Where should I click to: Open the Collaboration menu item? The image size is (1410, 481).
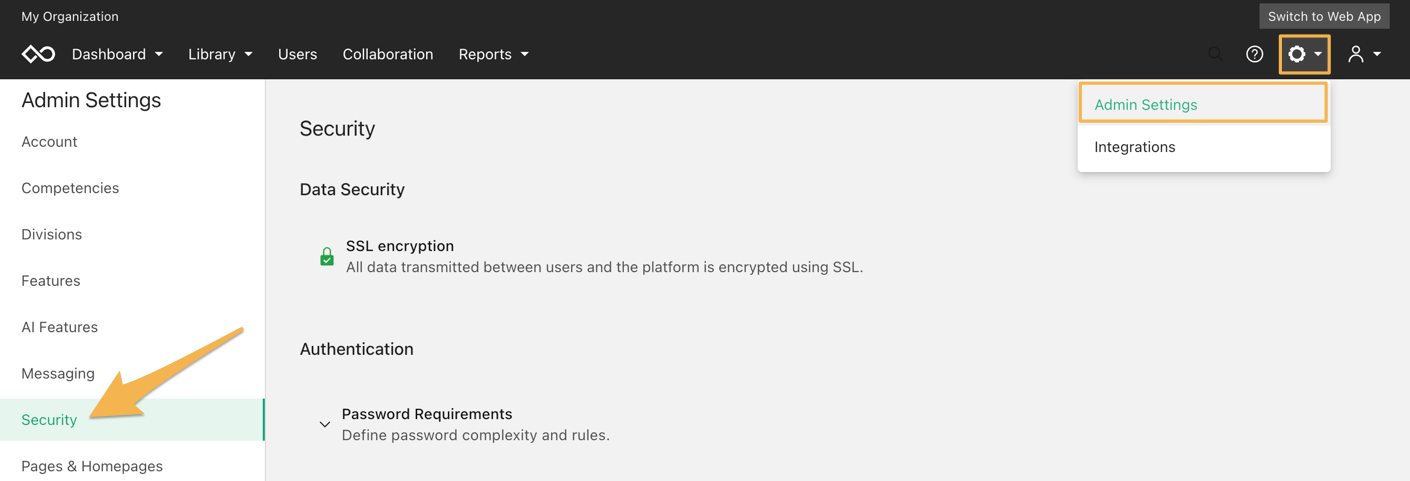(x=388, y=54)
